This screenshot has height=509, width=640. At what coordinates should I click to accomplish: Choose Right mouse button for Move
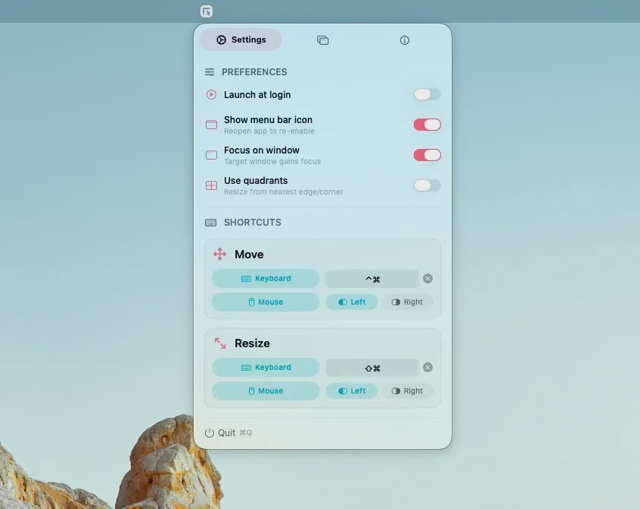407,302
